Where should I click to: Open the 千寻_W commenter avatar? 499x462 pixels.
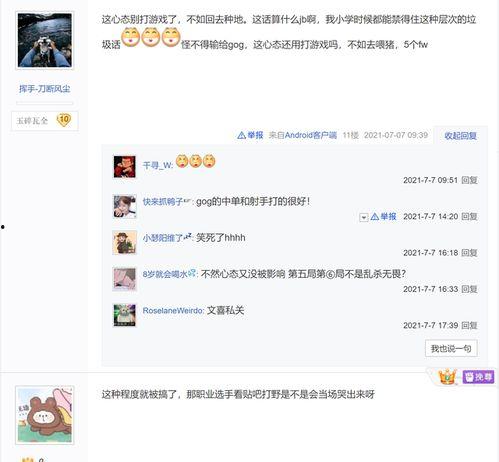[x=125, y=167]
